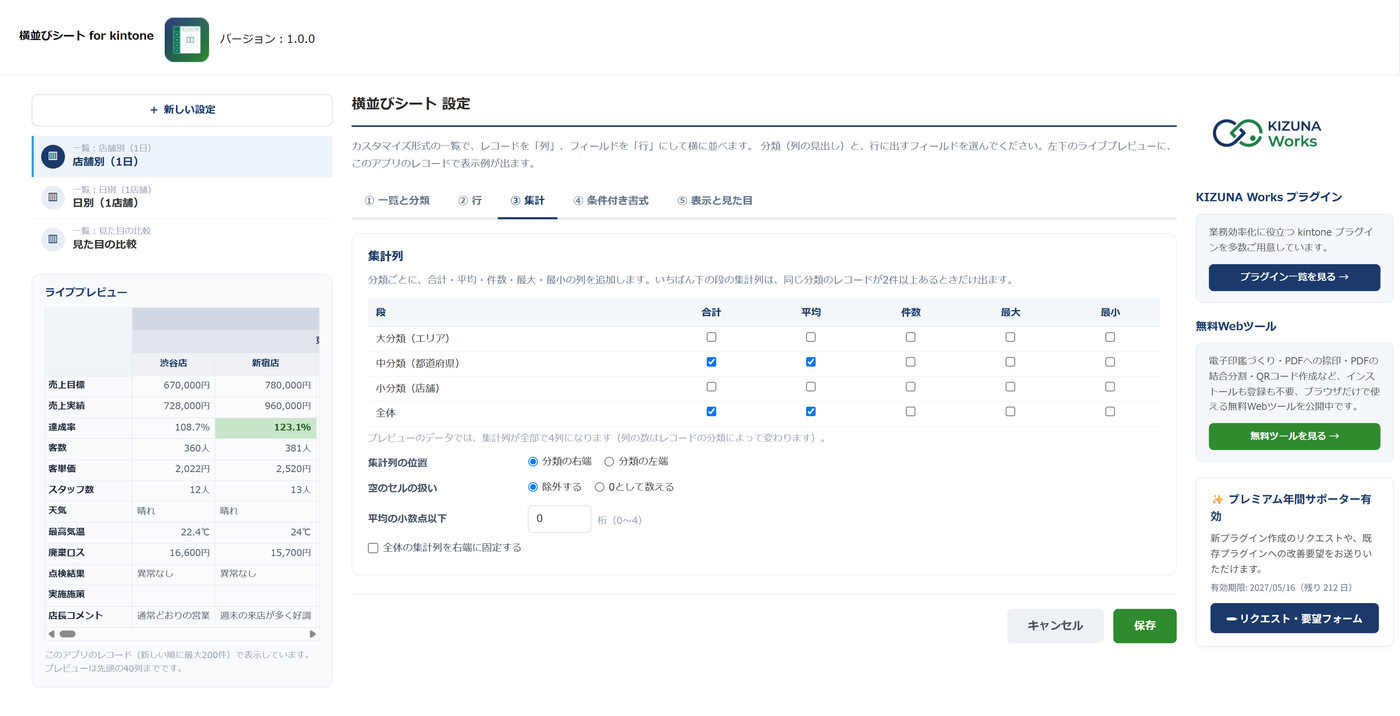
Task: Switch to ⑤ 表示と見た目 tab
Action: [x=715, y=201]
